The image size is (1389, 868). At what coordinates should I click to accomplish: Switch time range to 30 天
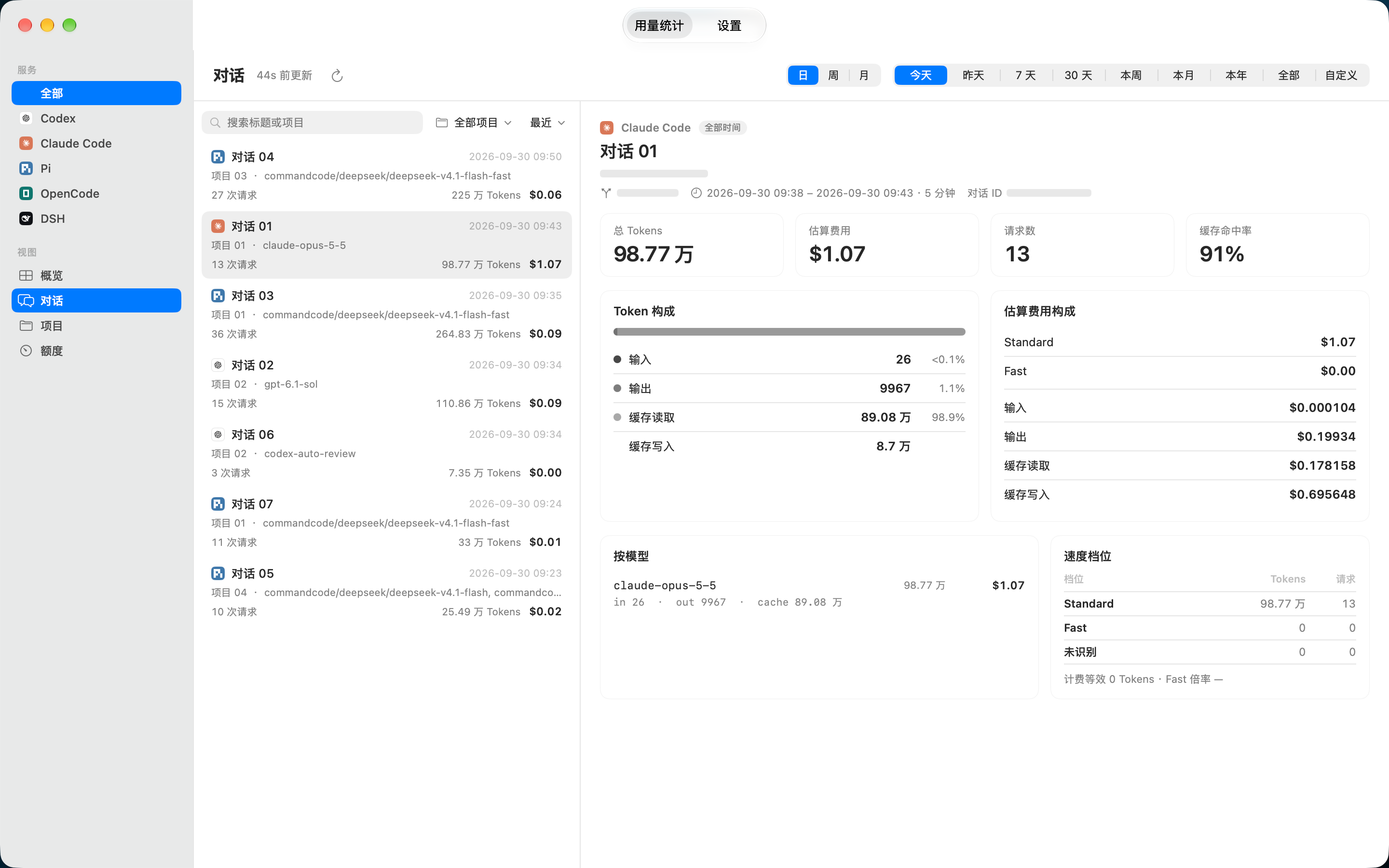1078,75
